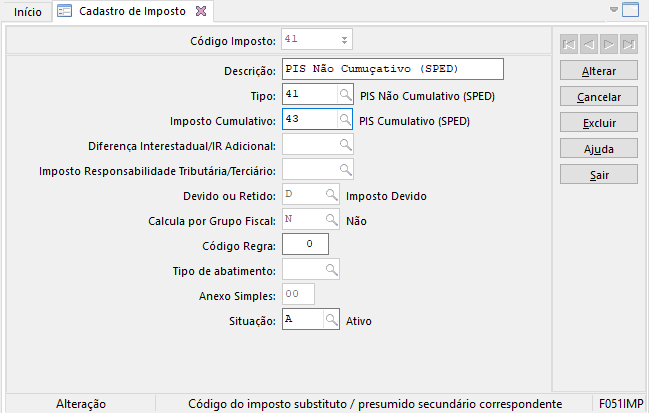The height and width of the screenshot is (413, 651).
Task: Click the lookup magnifier for Imposto Cumulativo
Action: click(x=345, y=120)
